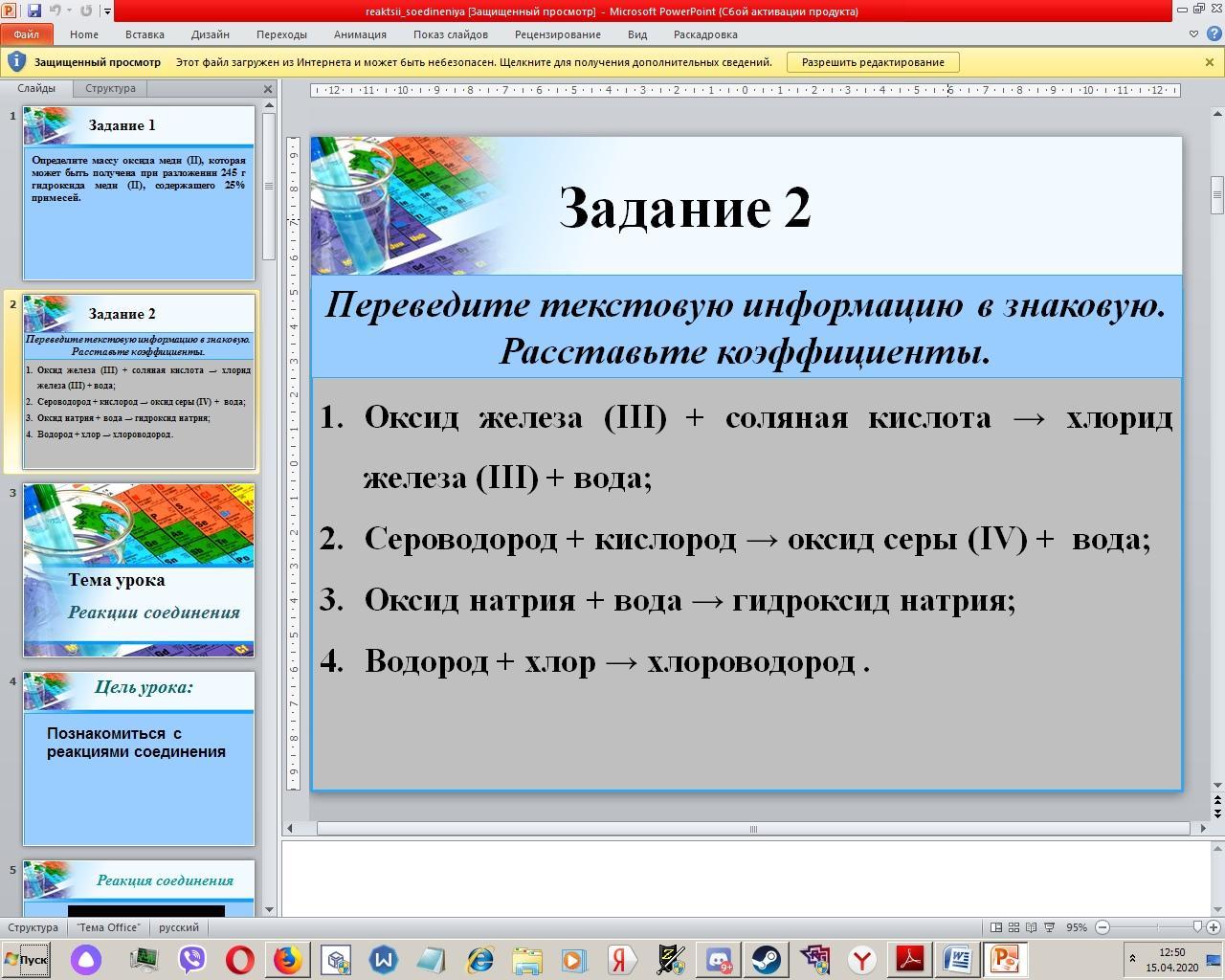
Task: Collapse the ribbon with the arrow
Action: coord(1193,34)
